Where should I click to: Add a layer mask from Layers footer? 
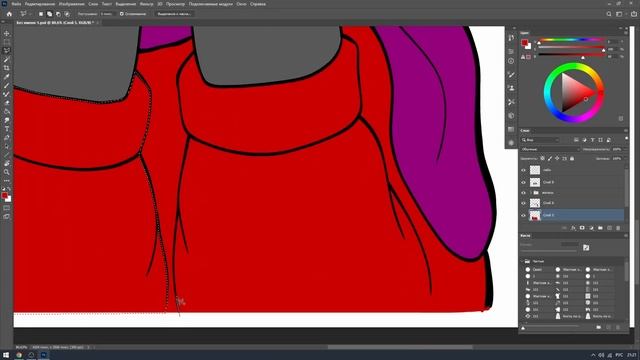coord(582,228)
